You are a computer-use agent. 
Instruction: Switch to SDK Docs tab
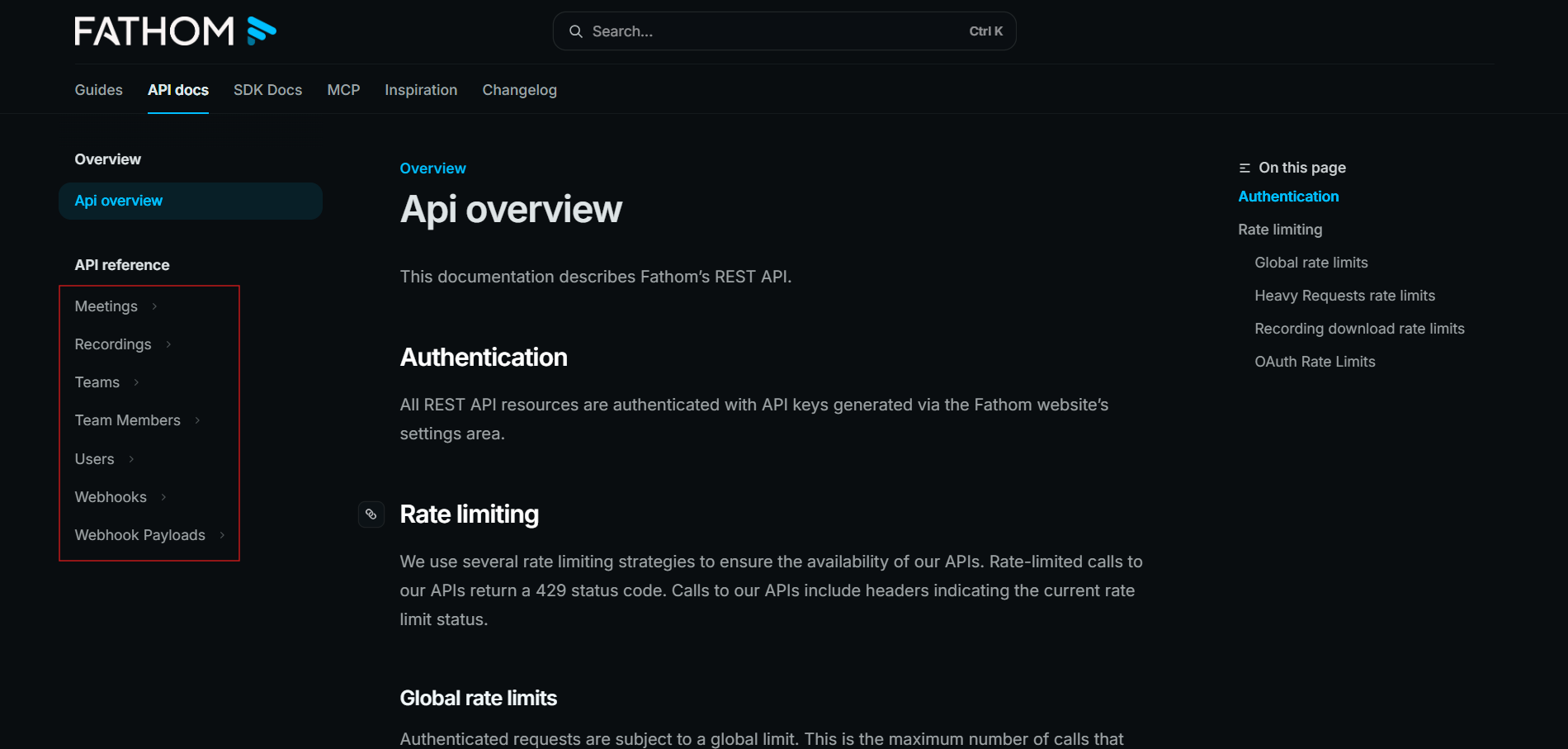pos(267,90)
